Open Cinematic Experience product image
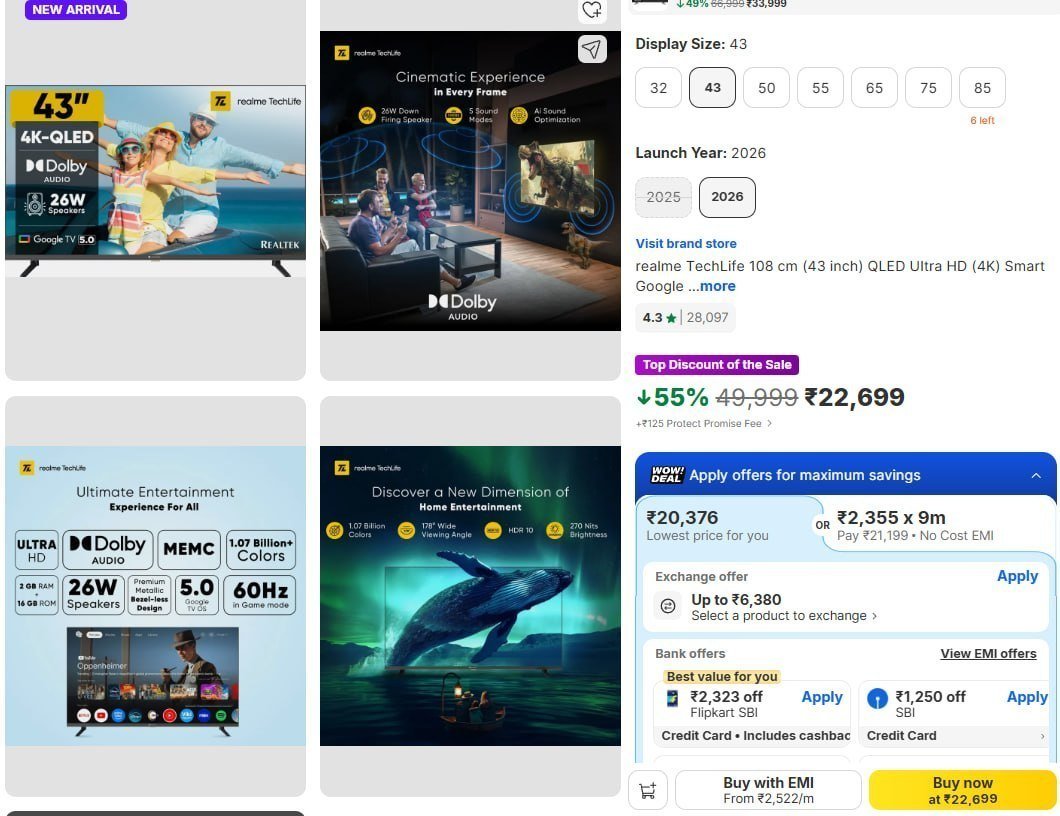This screenshot has width=1060, height=816. coord(471,181)
